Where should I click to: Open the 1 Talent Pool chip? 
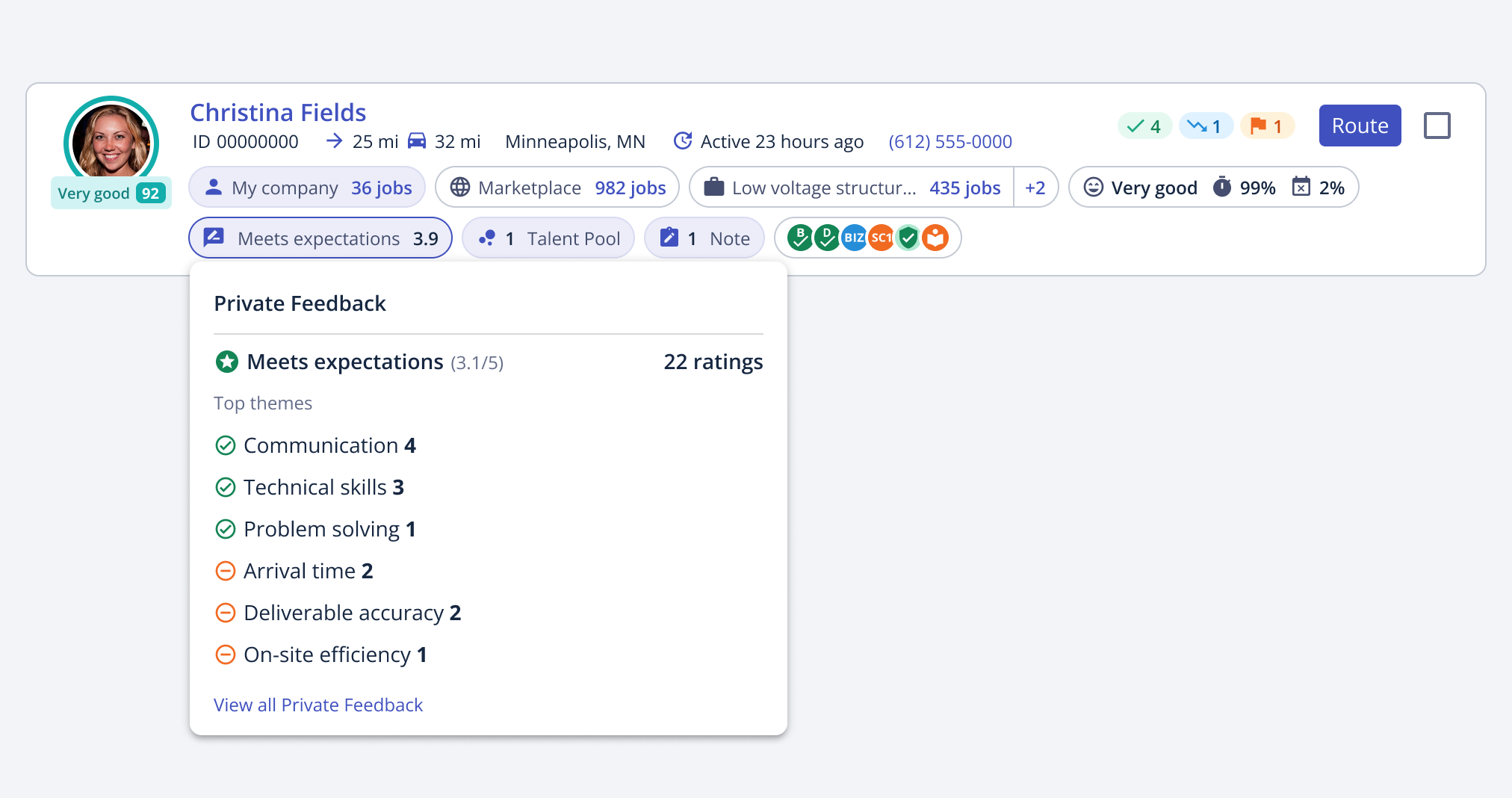(548, 238)
